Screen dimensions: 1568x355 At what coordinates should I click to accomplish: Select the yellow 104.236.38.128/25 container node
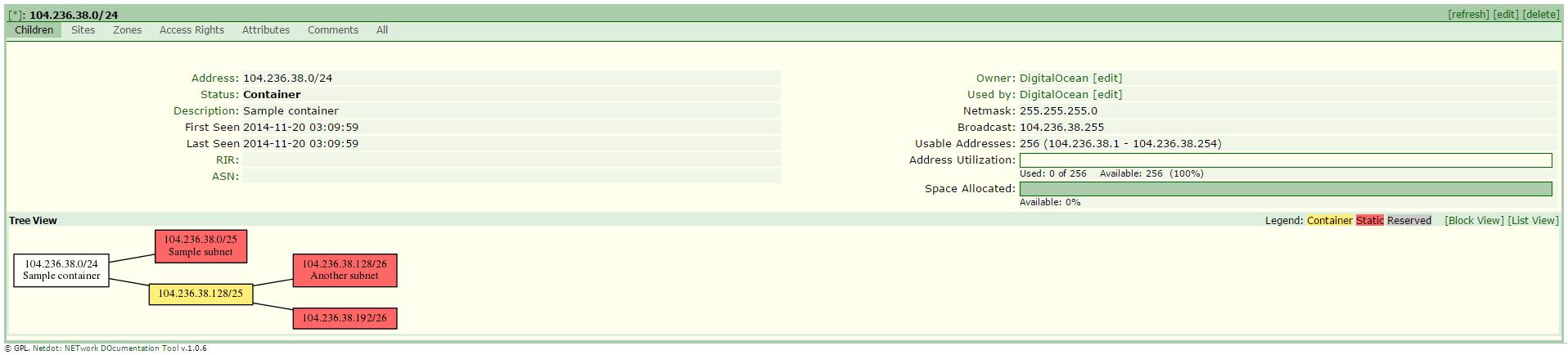[201, 294]
